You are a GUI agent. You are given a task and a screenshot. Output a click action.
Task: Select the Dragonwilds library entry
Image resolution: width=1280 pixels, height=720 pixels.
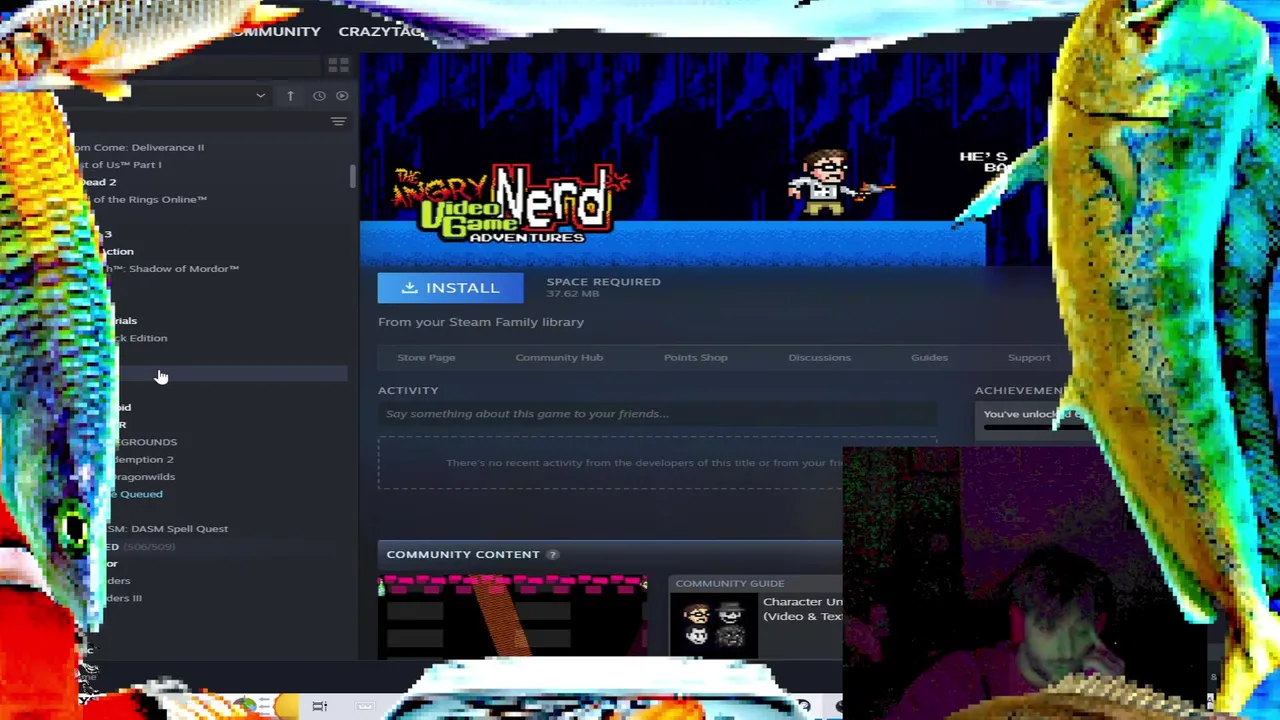[x=143, y=477]
